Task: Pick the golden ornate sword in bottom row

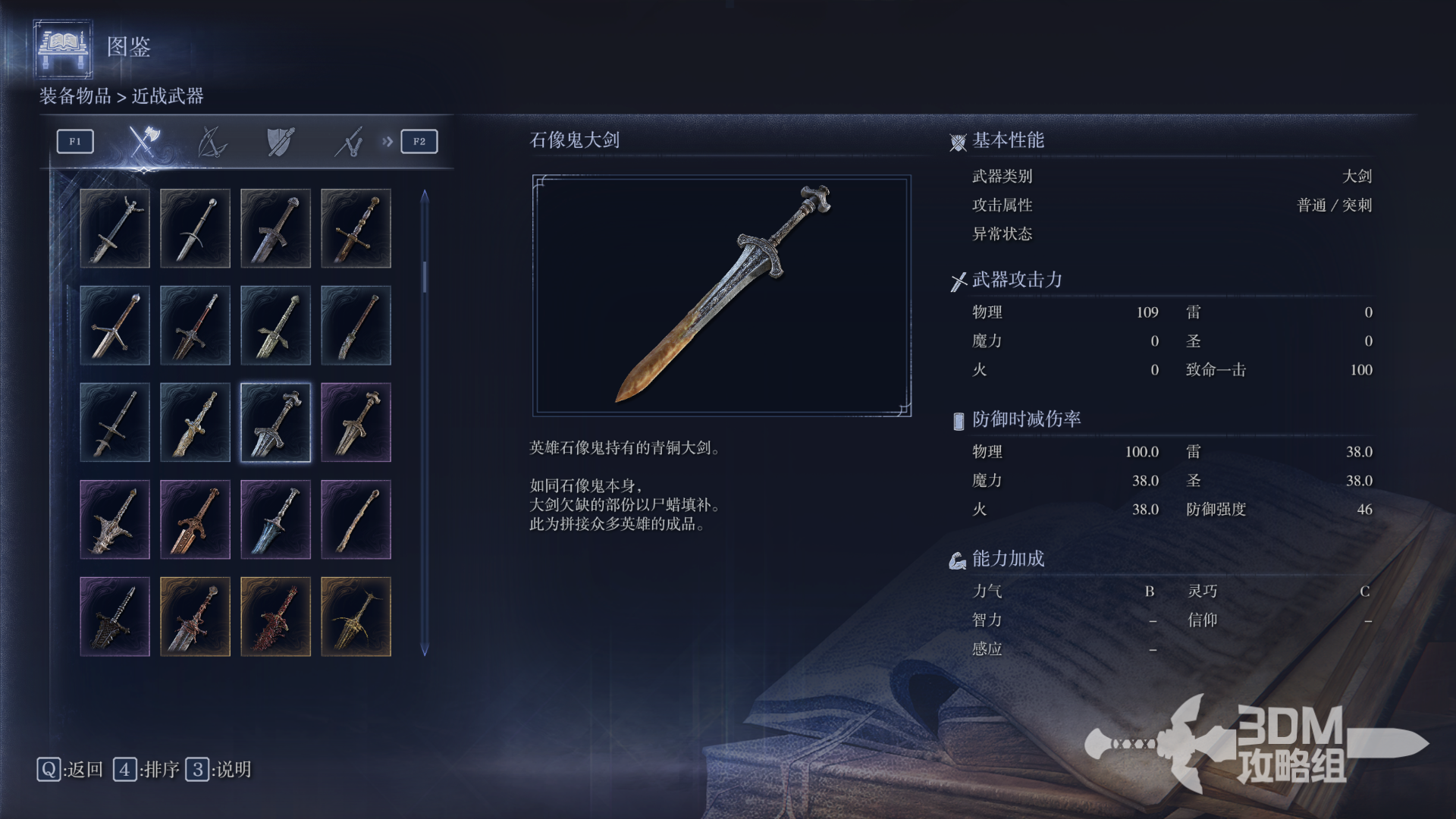Action: [x=356, y=617]
